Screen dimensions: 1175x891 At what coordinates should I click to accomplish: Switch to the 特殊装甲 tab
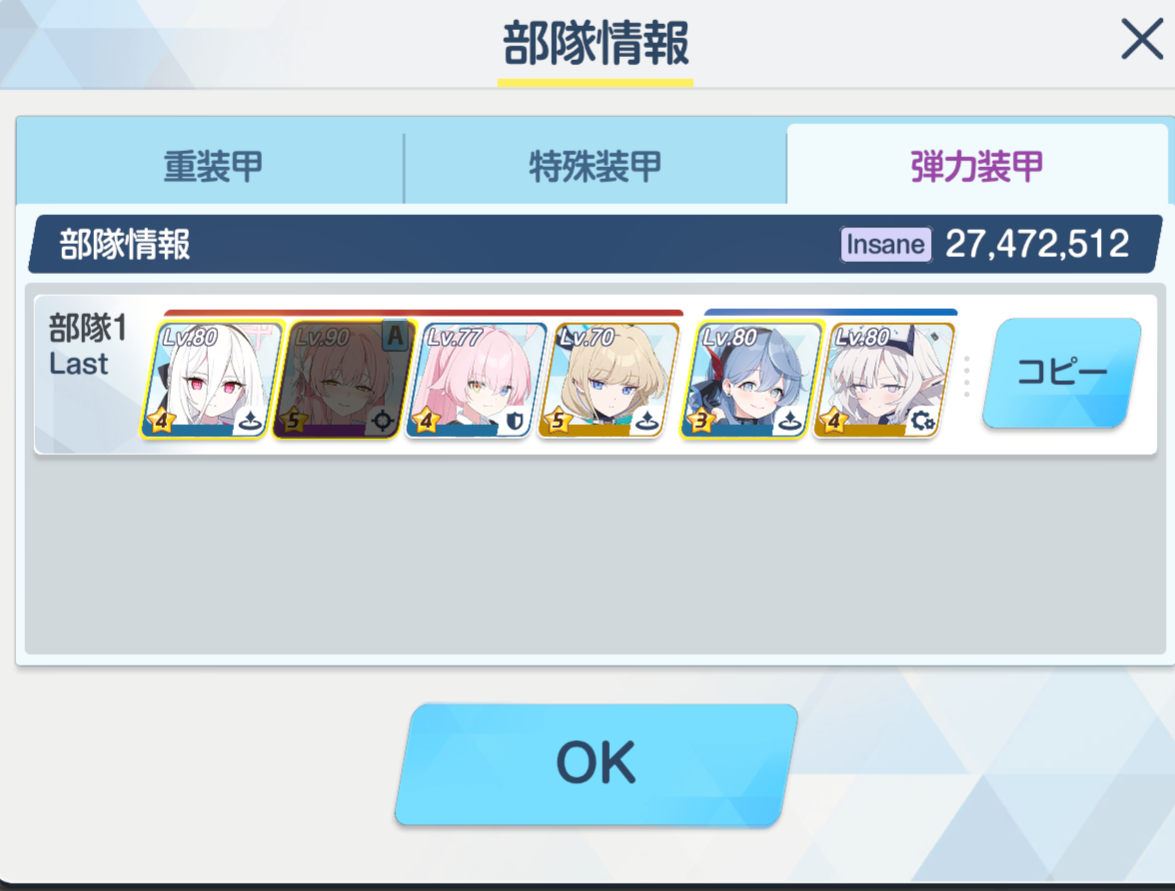(x=595, y=165)
